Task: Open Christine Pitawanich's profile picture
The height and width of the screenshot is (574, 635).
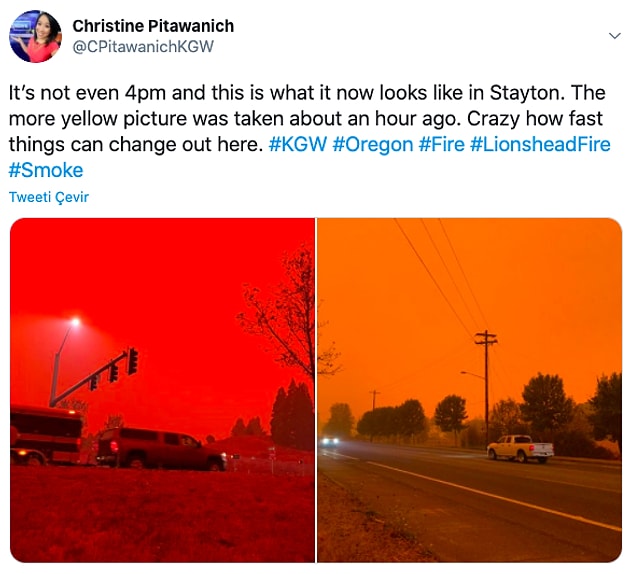Action: point(35,36)
